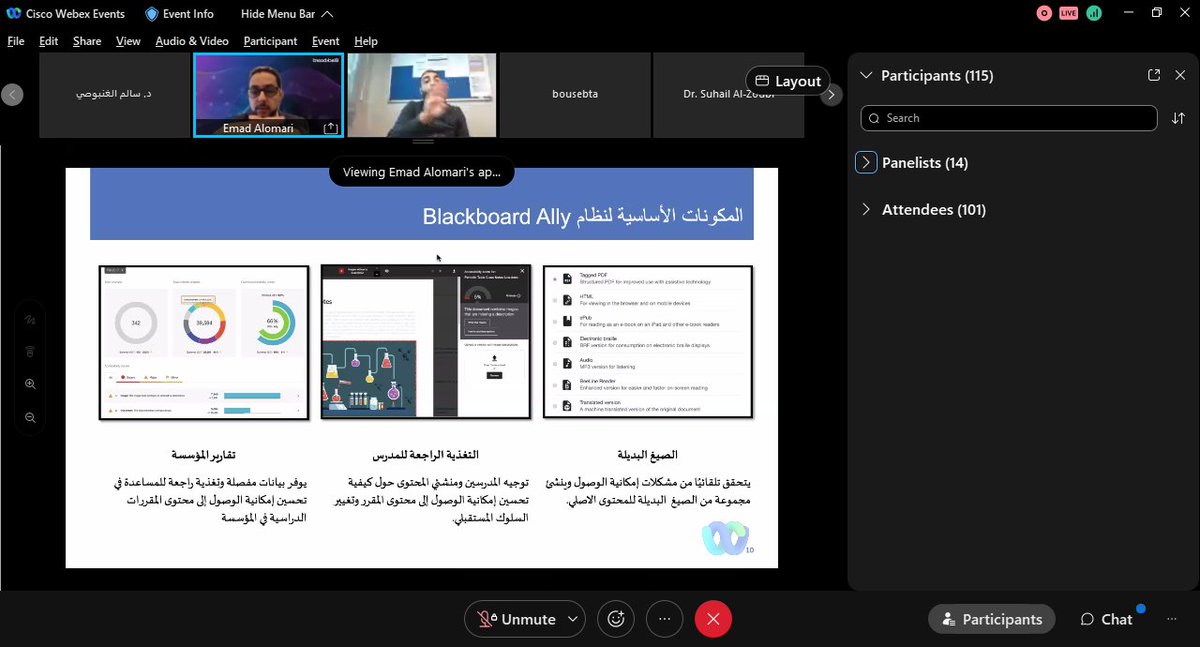Viewport: 1200px width, 647px height.
Task: Click the institutional report dashboard image
Action: click(203, 342)
